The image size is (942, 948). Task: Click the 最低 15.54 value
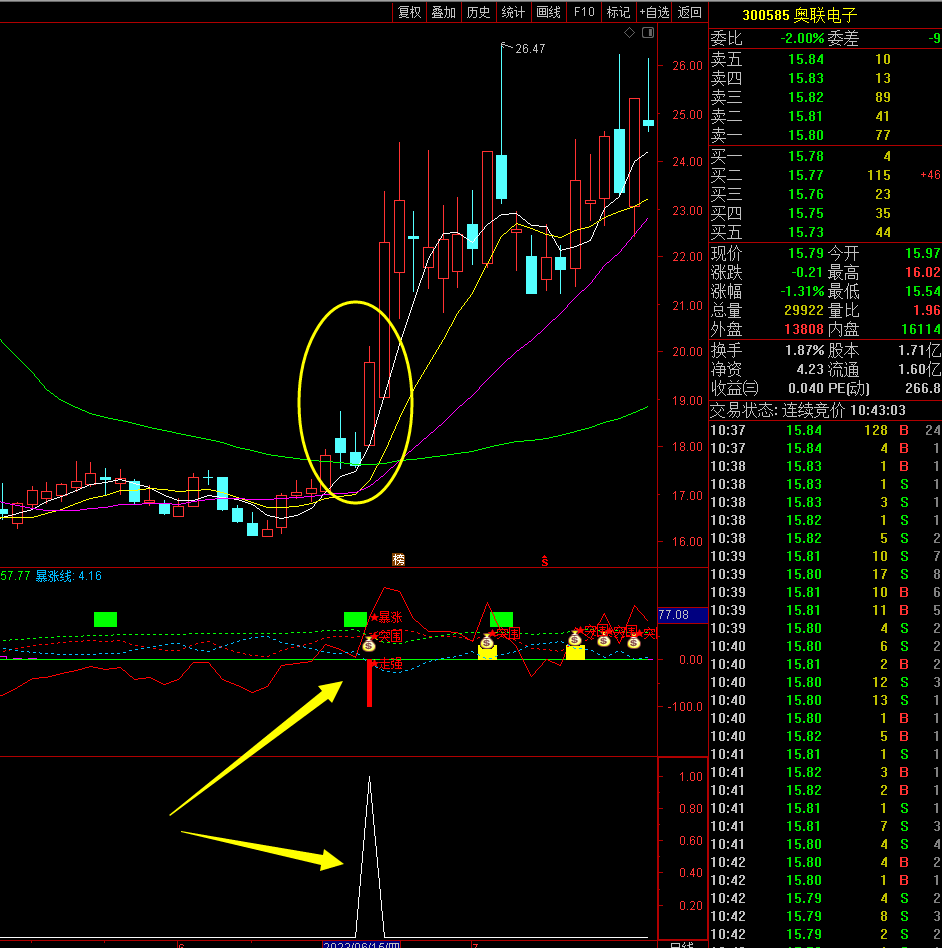coord(923,291)
